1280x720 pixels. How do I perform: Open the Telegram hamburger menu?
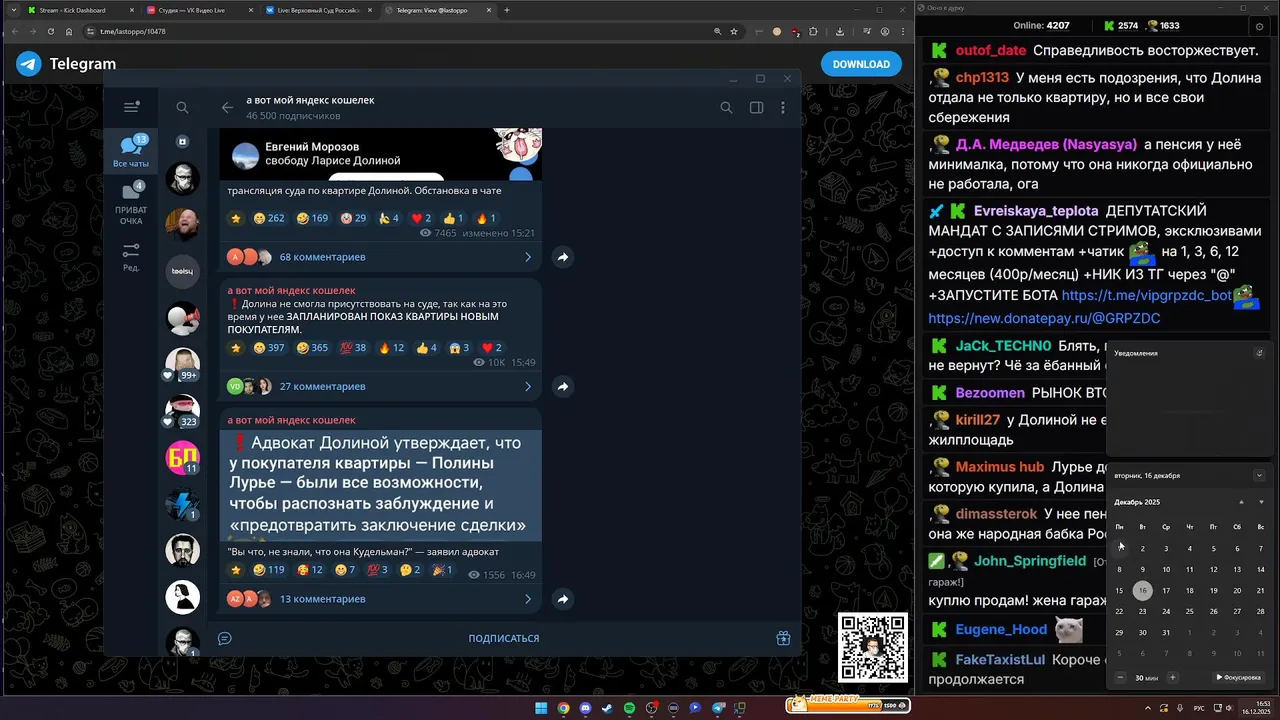click(131, 107)
